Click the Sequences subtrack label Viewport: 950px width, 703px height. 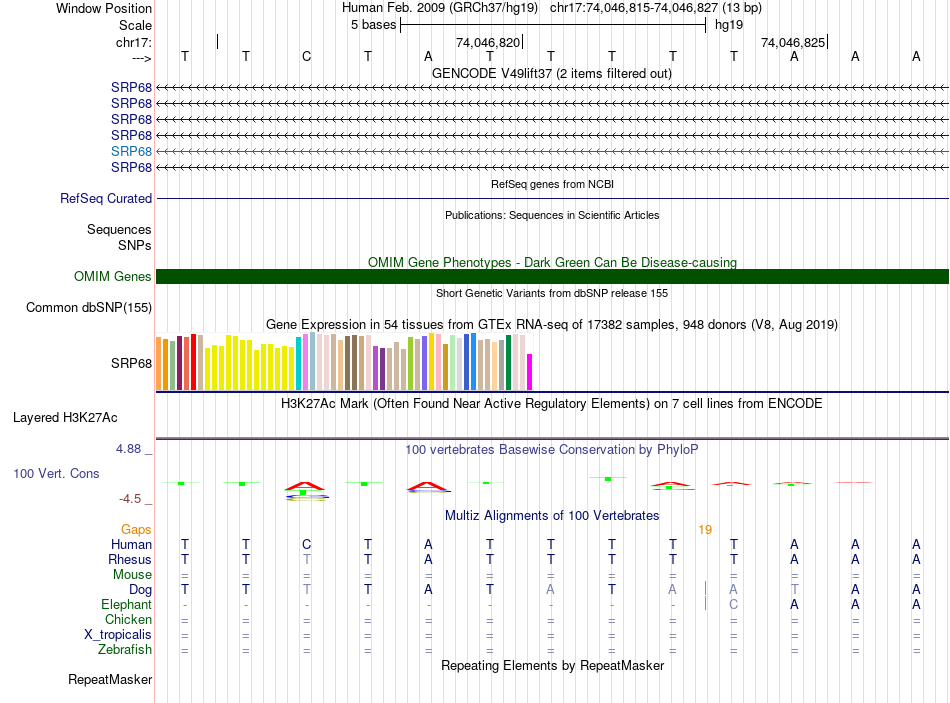coord(119,229)
